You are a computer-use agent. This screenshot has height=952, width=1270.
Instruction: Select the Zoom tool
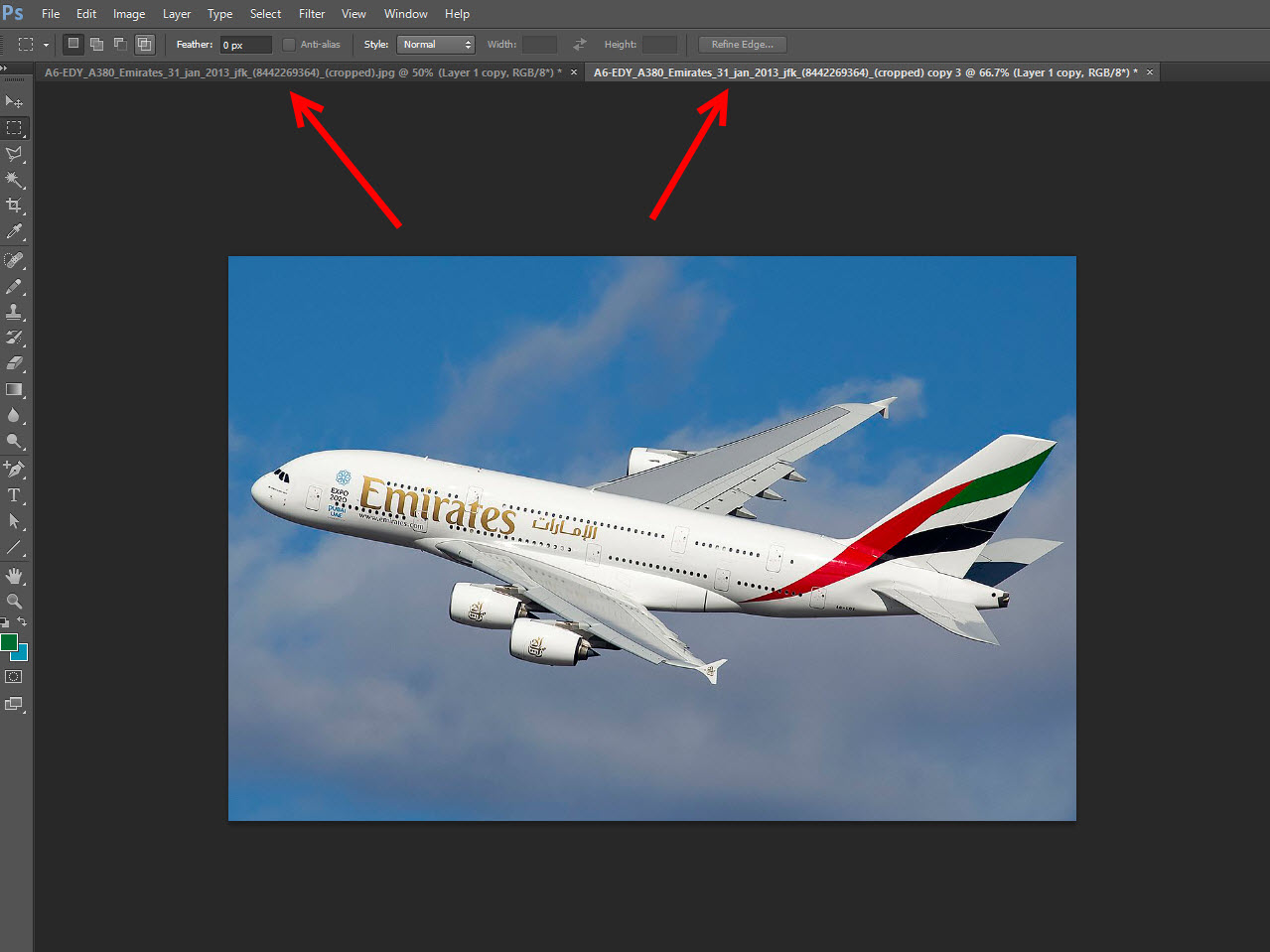pyautogui.click(x=14, y=602)
